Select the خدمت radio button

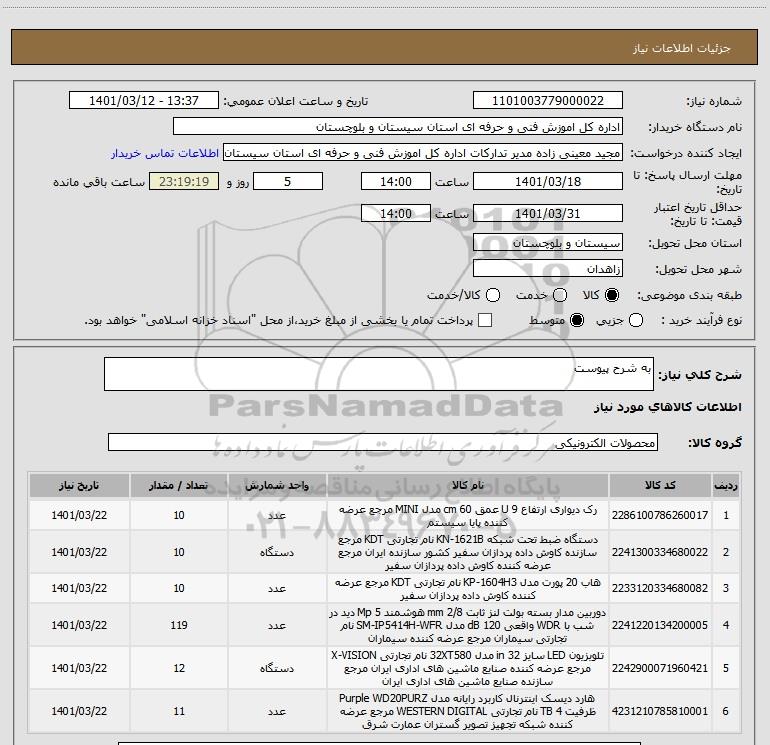(560, 295)
